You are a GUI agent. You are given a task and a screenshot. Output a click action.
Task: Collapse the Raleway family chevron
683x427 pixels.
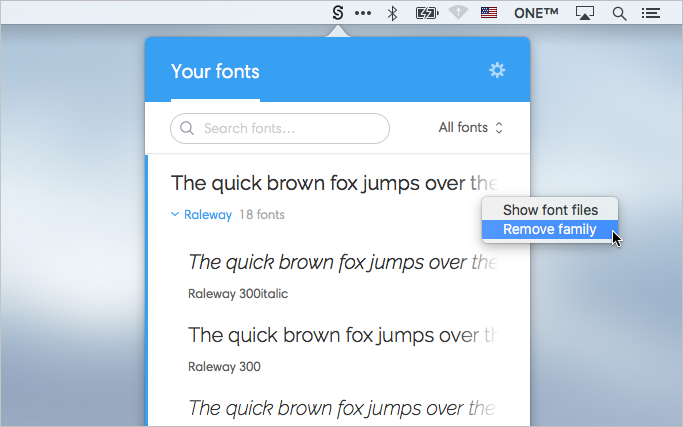(175, 214)
